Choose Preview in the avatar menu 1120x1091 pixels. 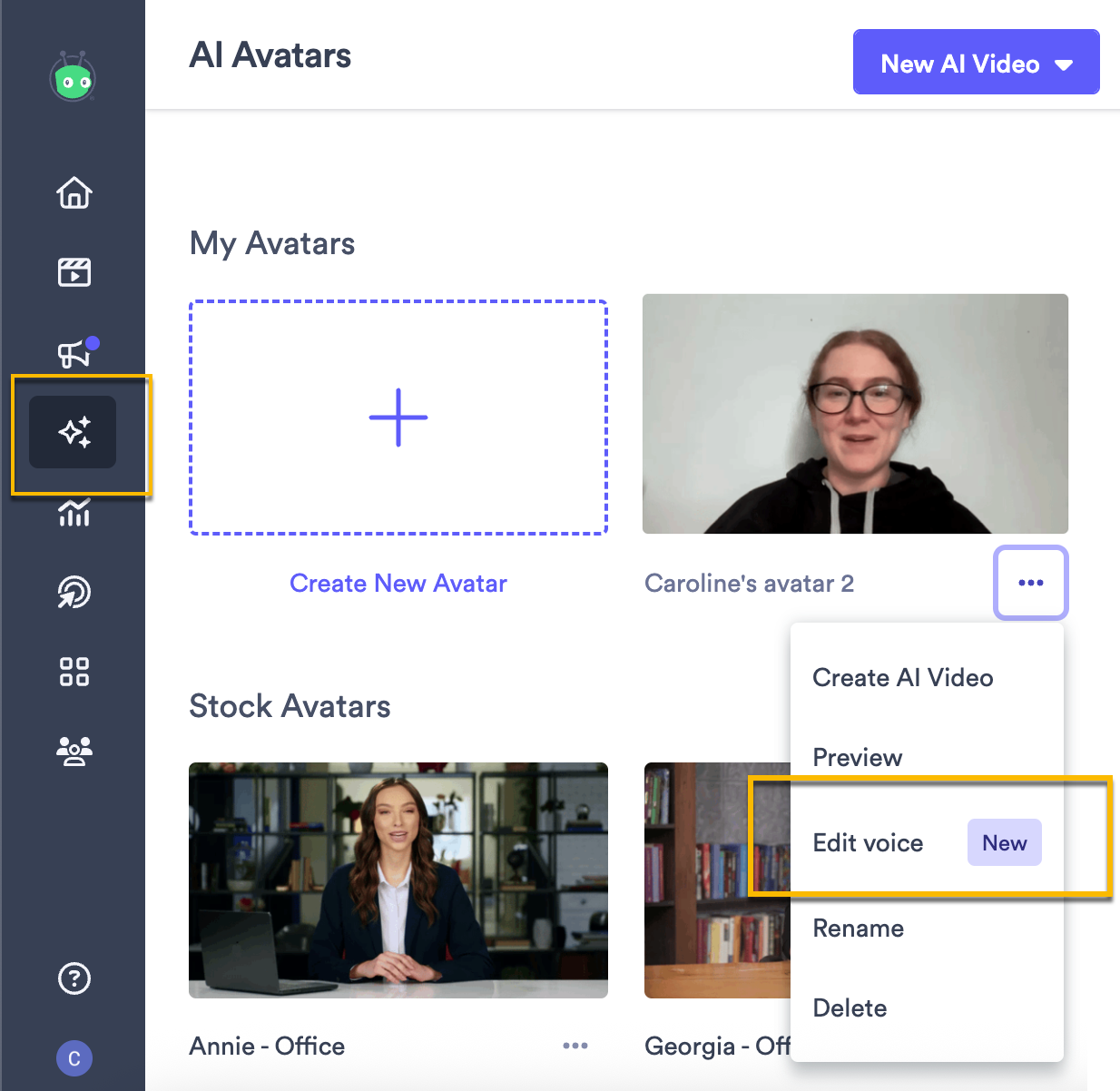(x=857, y=757)
